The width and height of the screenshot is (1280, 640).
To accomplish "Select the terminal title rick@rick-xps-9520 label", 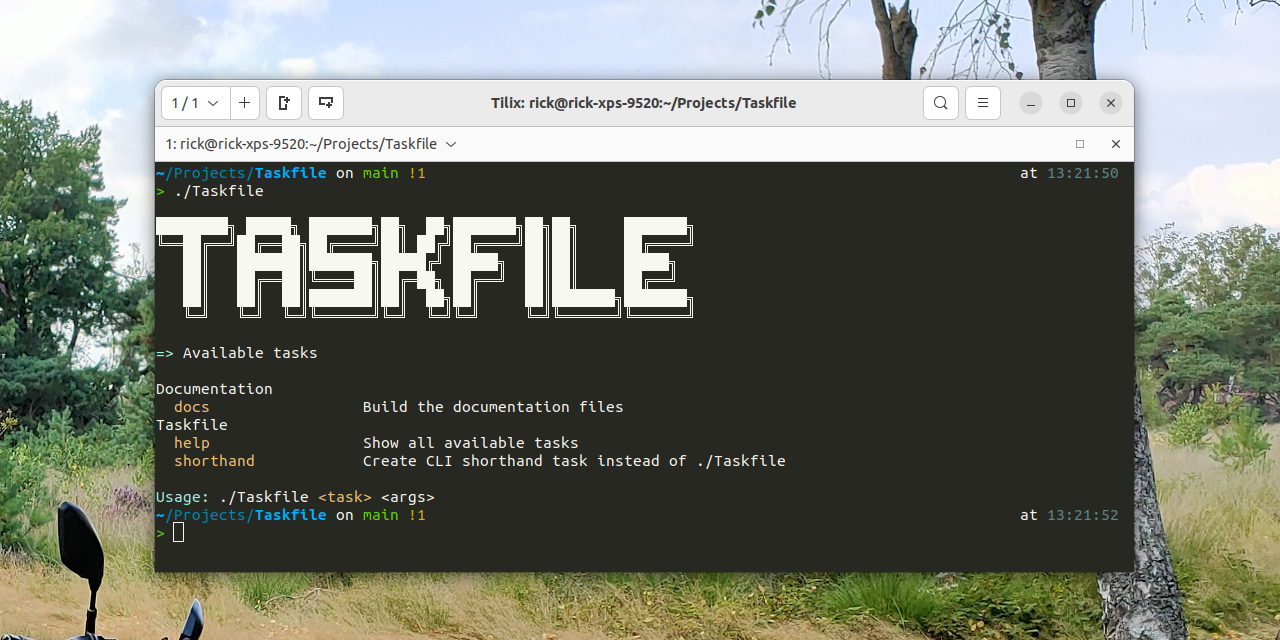I will click(x=301, y=144).
